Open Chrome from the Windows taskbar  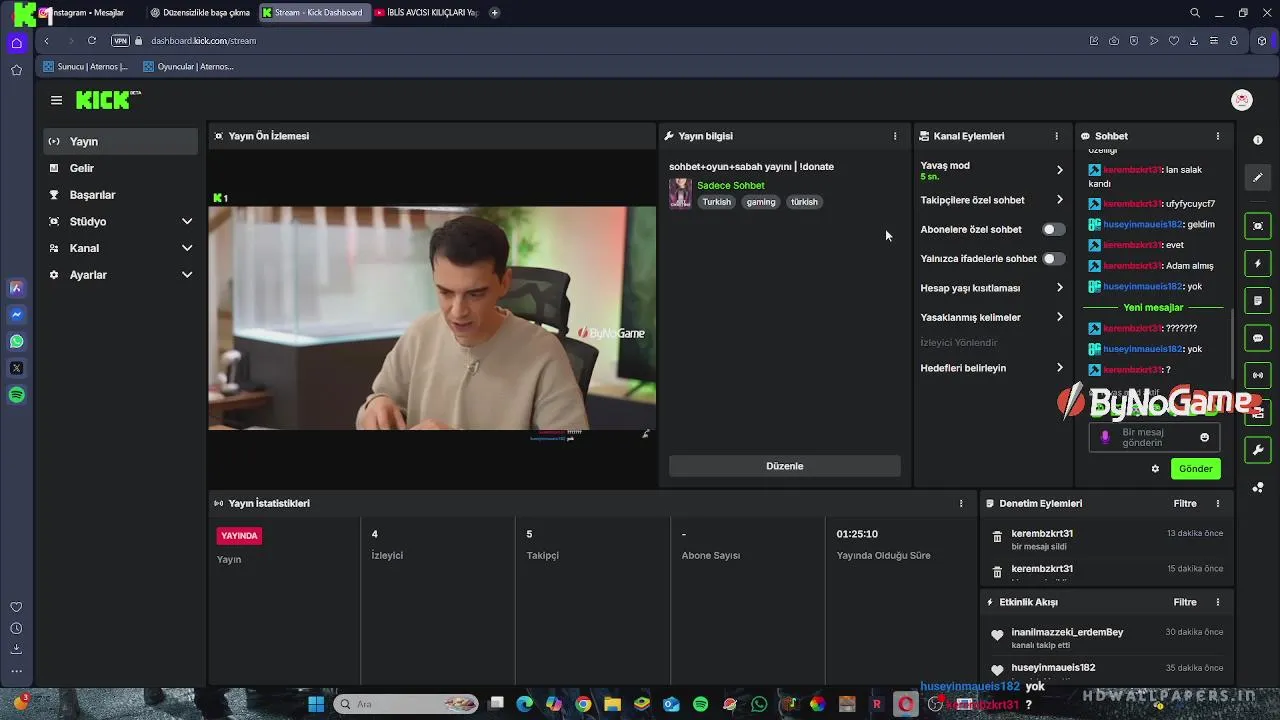[583, 704]
